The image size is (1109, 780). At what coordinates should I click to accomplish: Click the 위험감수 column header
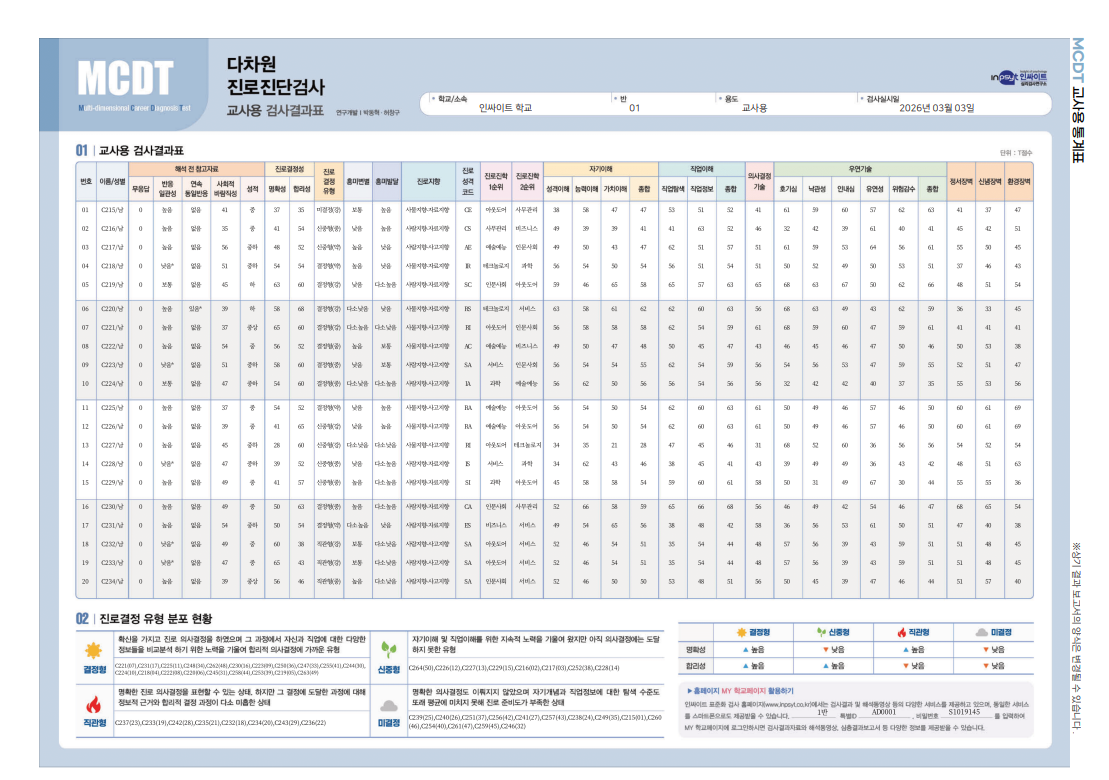click(902, 189)
